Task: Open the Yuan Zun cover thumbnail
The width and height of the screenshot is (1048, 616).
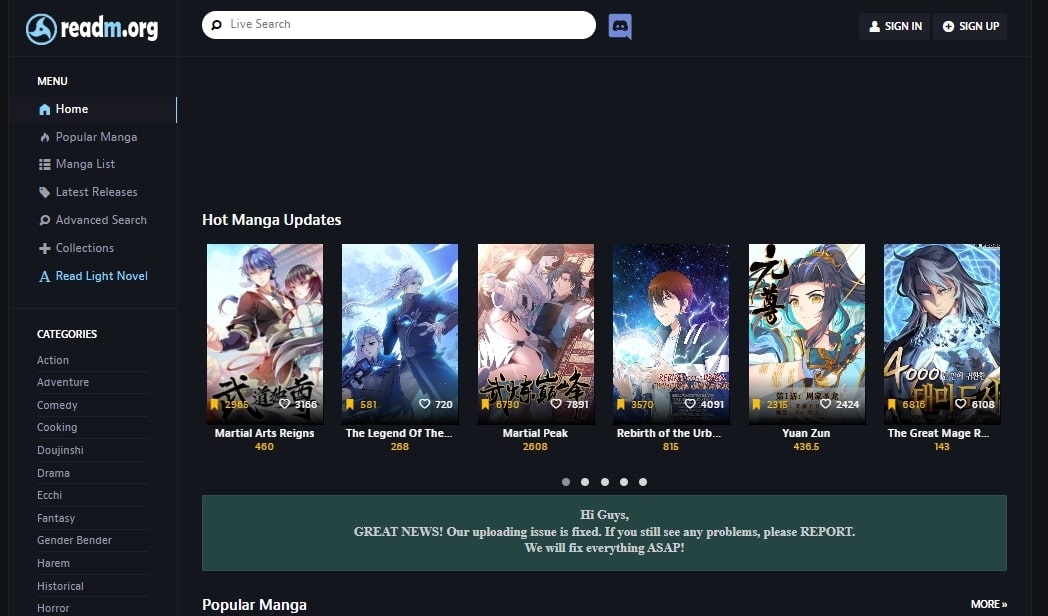Action: pos(807,333)
